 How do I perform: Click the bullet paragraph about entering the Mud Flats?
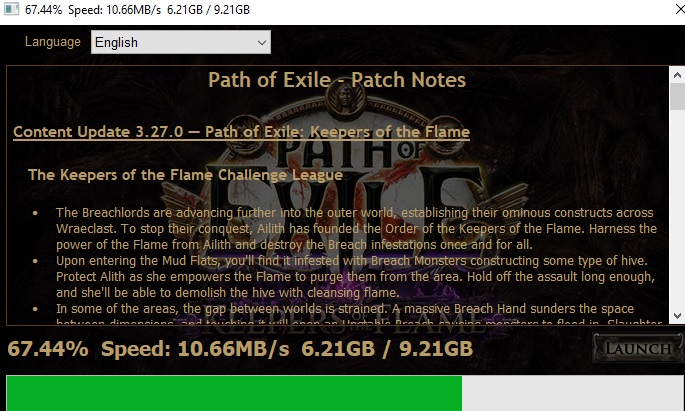tap(355, 276)
